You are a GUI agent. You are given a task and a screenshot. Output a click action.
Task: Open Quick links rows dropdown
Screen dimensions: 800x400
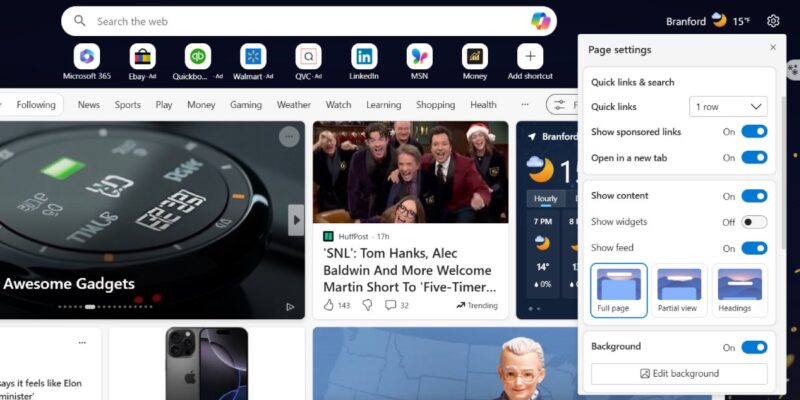tap(728, 107)
